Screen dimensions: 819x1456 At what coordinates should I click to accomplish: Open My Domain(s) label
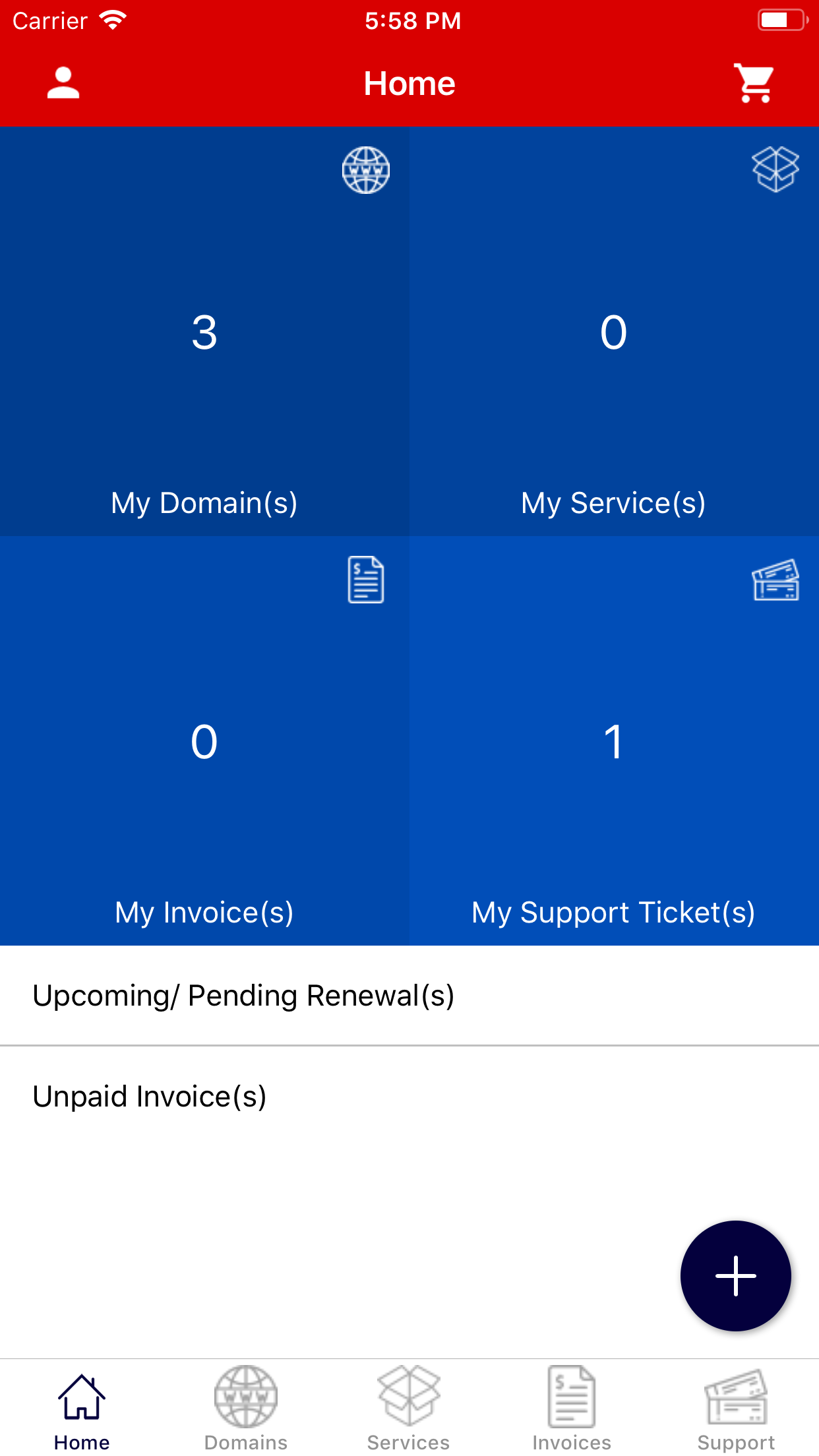[x=204, y=503]
